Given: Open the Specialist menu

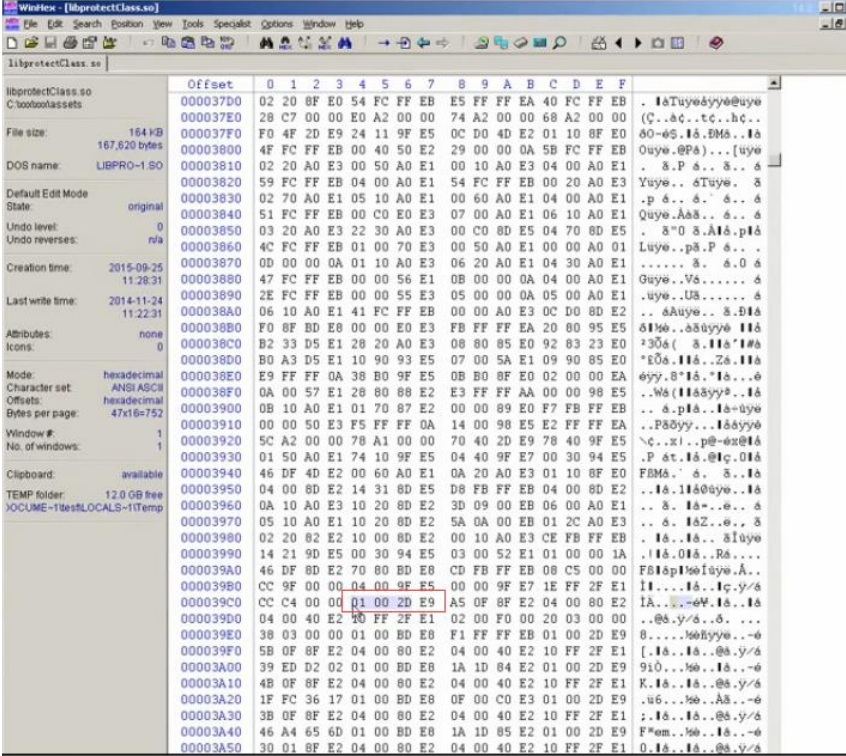Looking at the screenshot, I should 232,24.
